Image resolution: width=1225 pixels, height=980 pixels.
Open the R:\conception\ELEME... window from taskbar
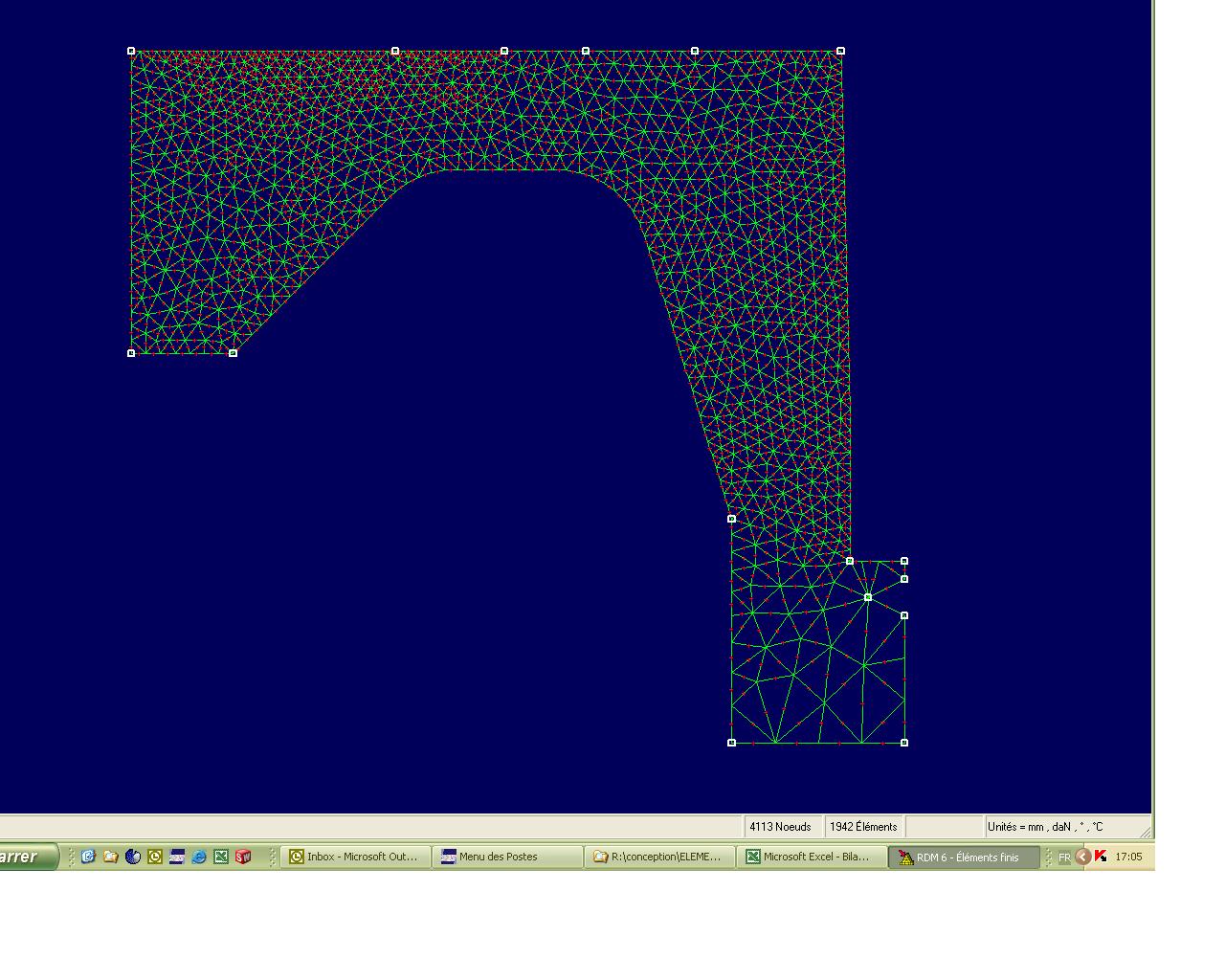click(x=658, y=857)
